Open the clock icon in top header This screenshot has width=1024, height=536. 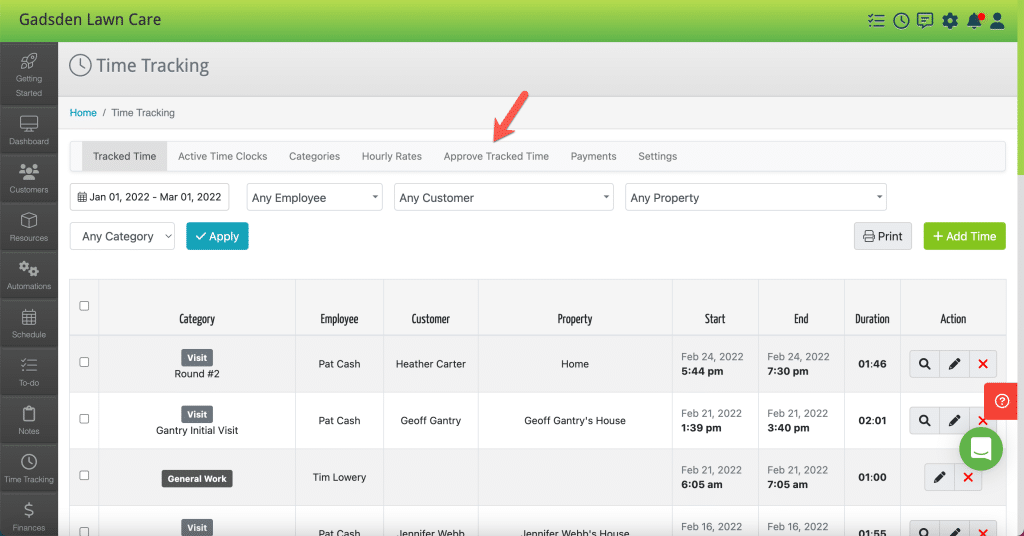click(x=901, y=21)
